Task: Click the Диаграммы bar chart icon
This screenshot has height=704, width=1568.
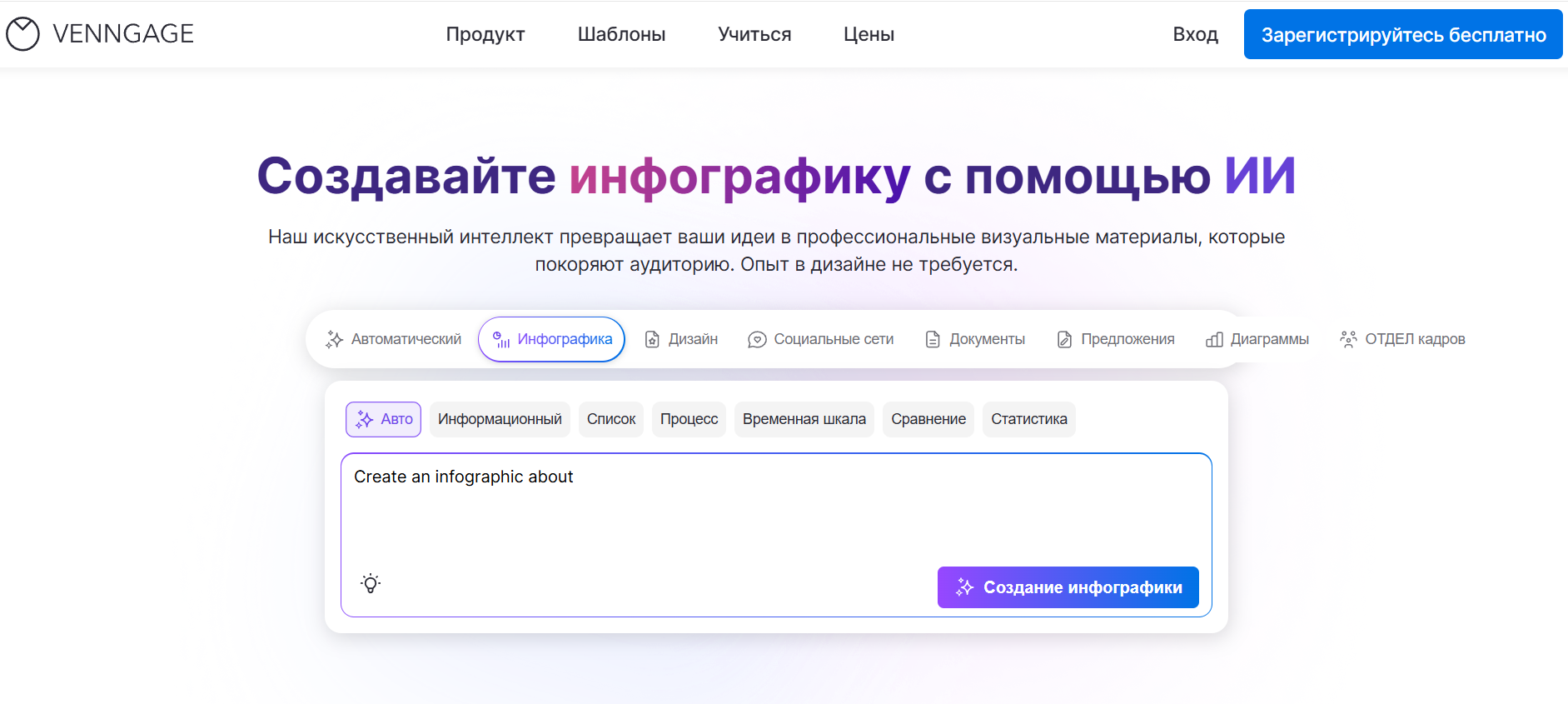Action: pyautogui.click(x=1214, y=340)
